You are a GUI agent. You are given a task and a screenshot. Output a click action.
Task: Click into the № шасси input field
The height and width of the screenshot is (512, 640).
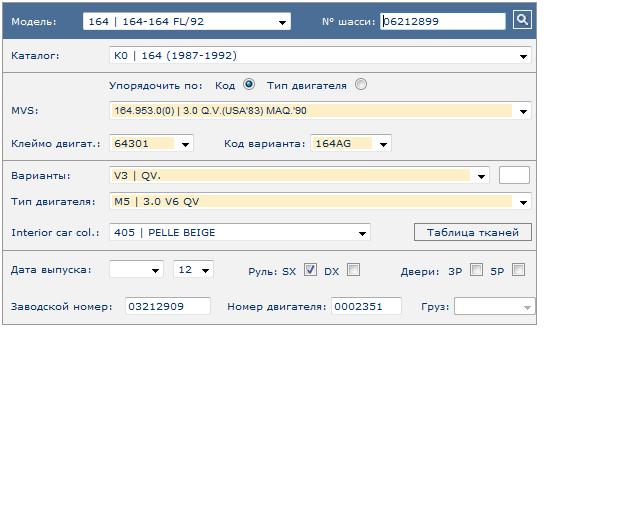(x=443, y=21)
